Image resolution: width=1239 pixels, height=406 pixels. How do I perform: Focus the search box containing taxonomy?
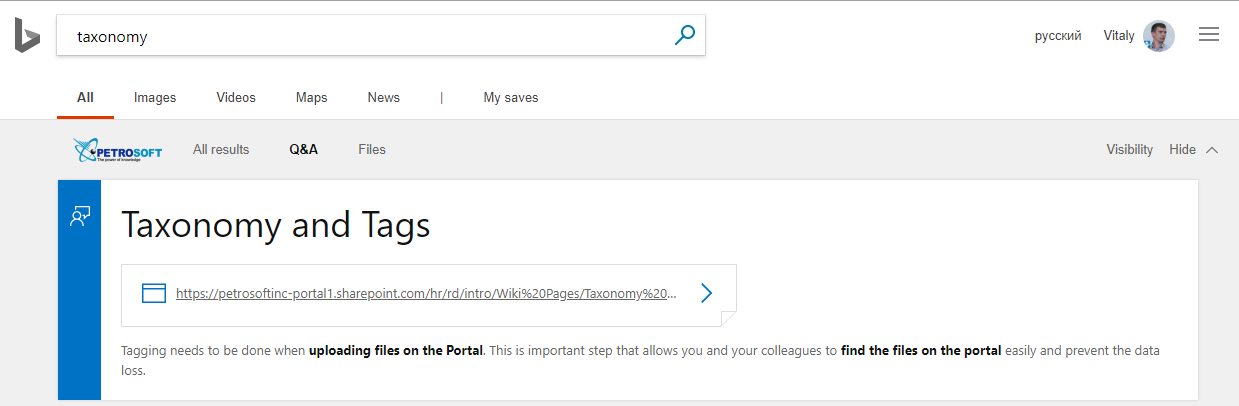(x=381, y=36)
